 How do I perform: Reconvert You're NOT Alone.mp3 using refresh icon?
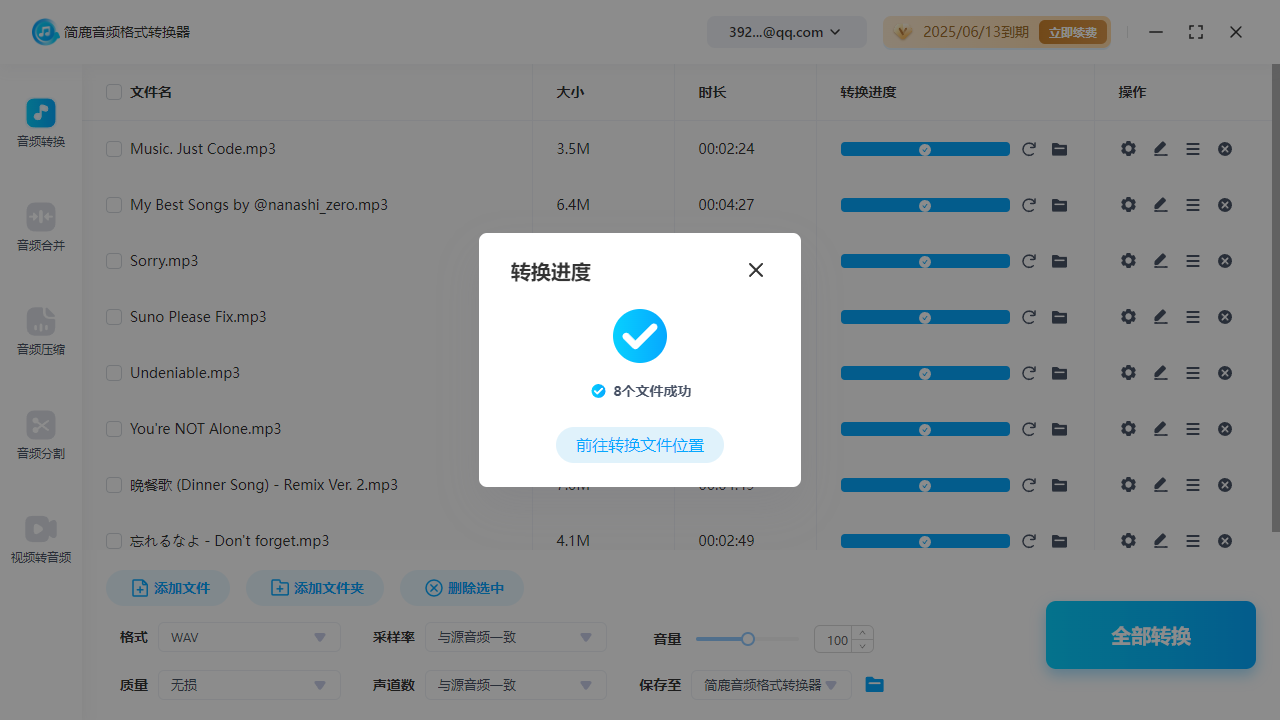tap(1028, 429)
